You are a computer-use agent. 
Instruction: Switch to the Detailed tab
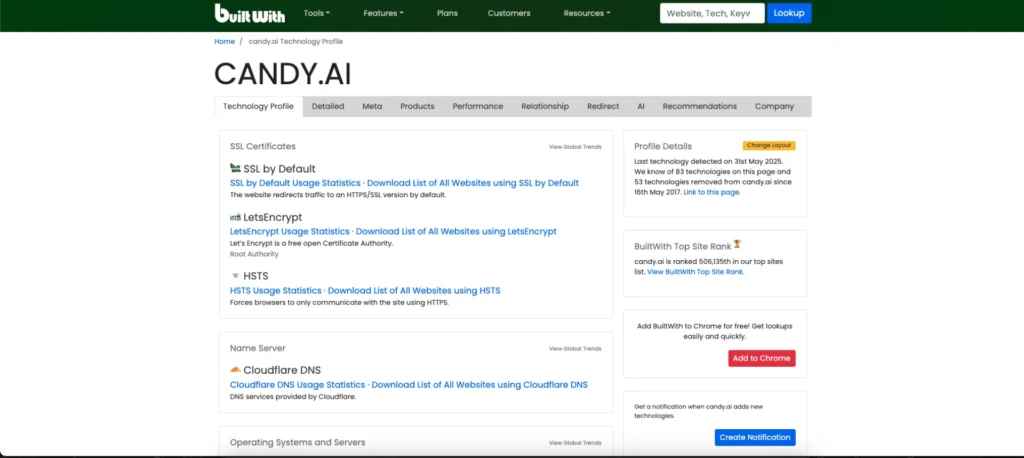click(328, 106)
